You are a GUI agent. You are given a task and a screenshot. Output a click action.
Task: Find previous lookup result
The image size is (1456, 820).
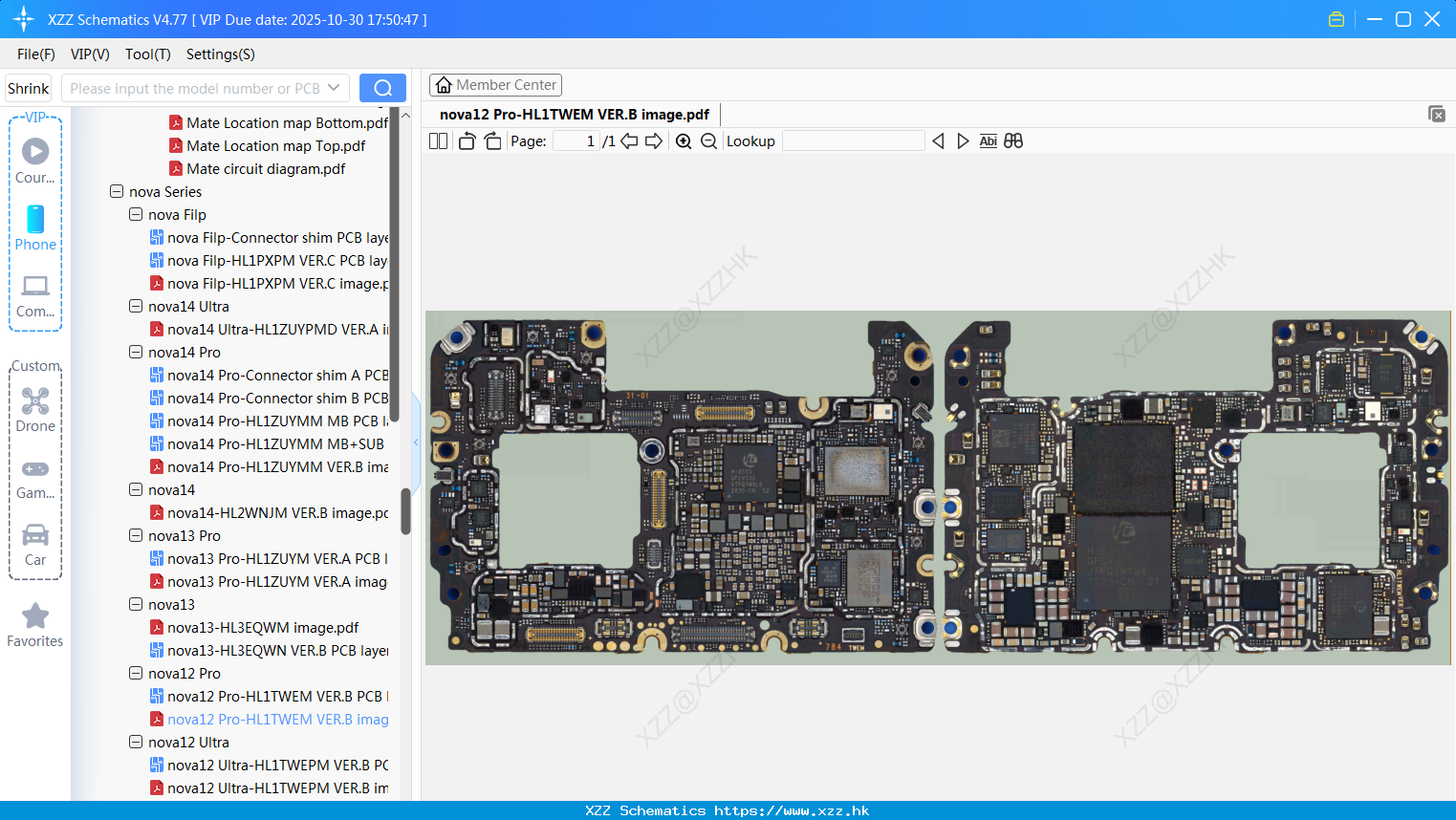938,140
